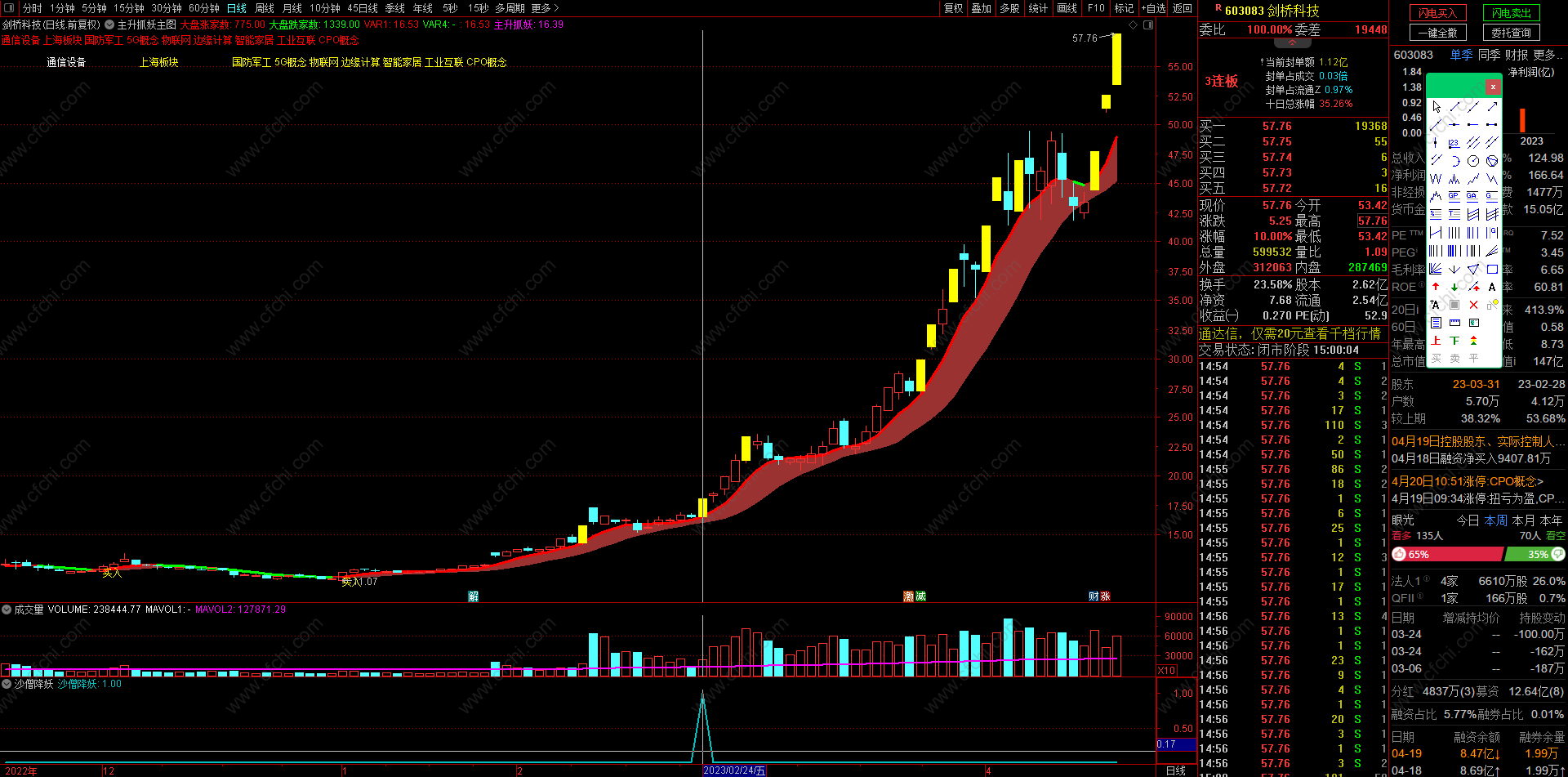Select the pointer tool in drawing palette
Image resolution: width=1568 pixels, height=777 pixels.
[1436, 107]
